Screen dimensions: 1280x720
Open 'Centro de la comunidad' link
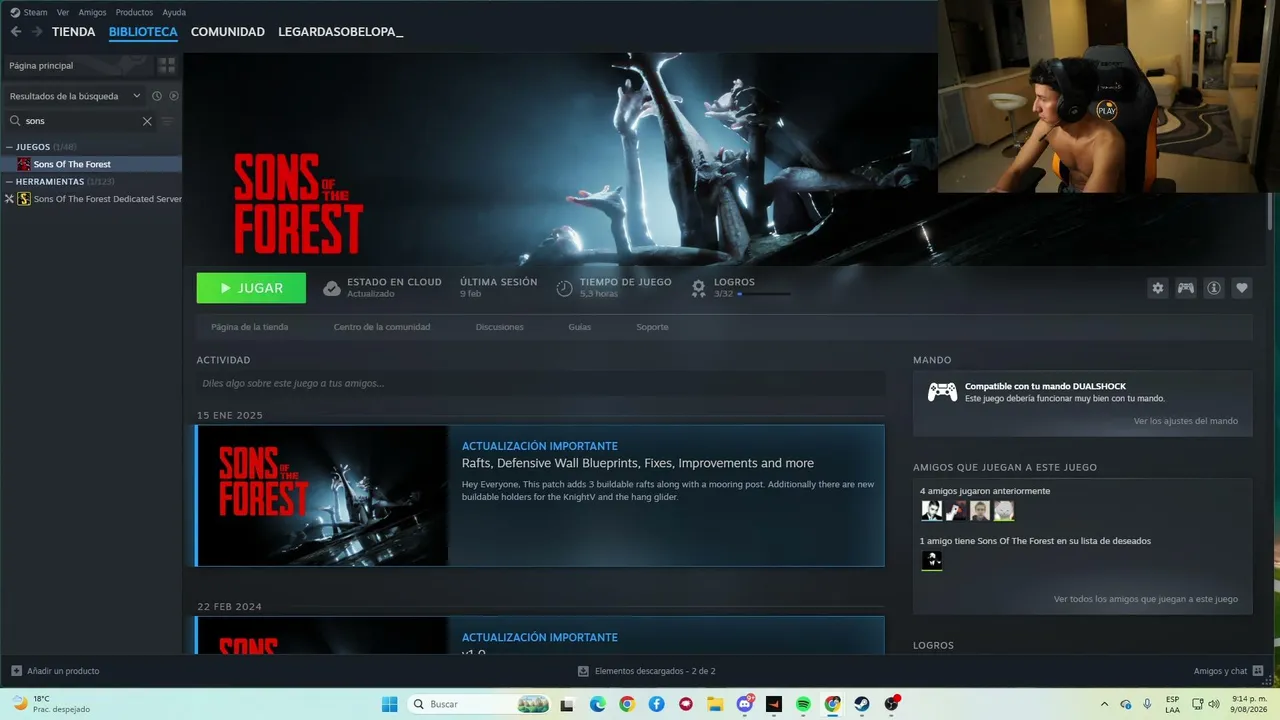382,327
